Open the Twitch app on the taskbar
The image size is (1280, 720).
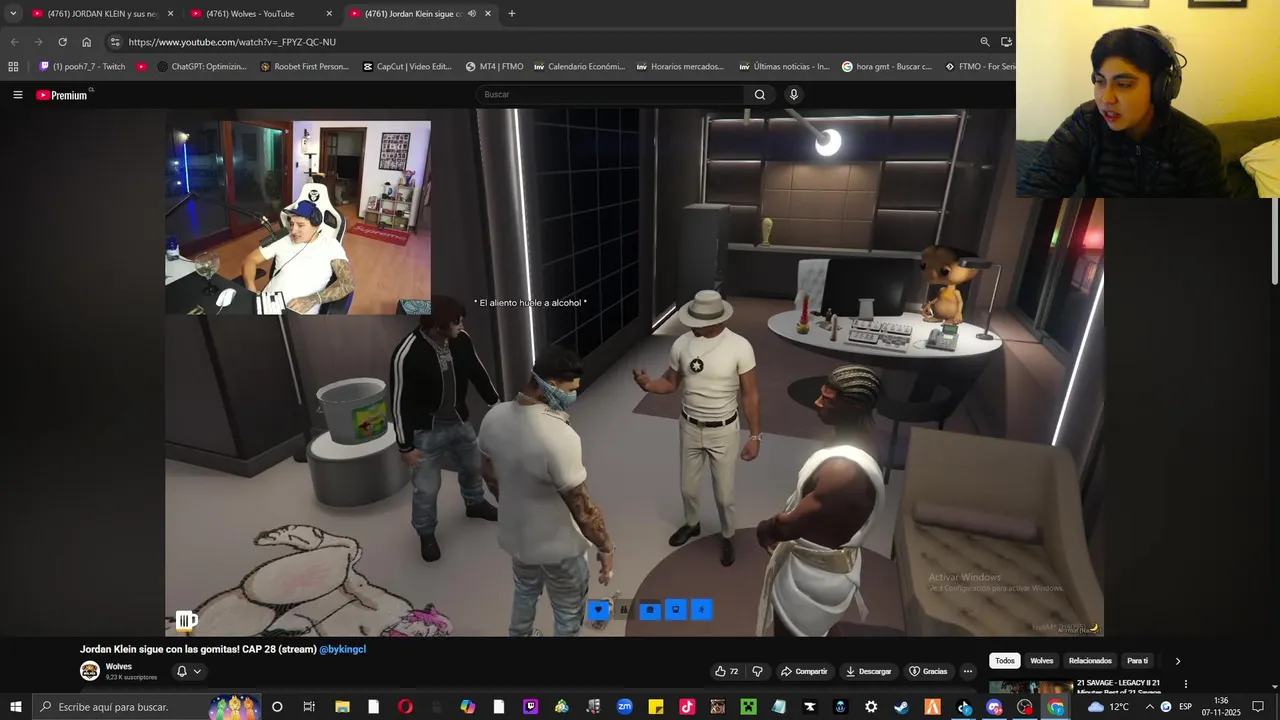(530, 707)
